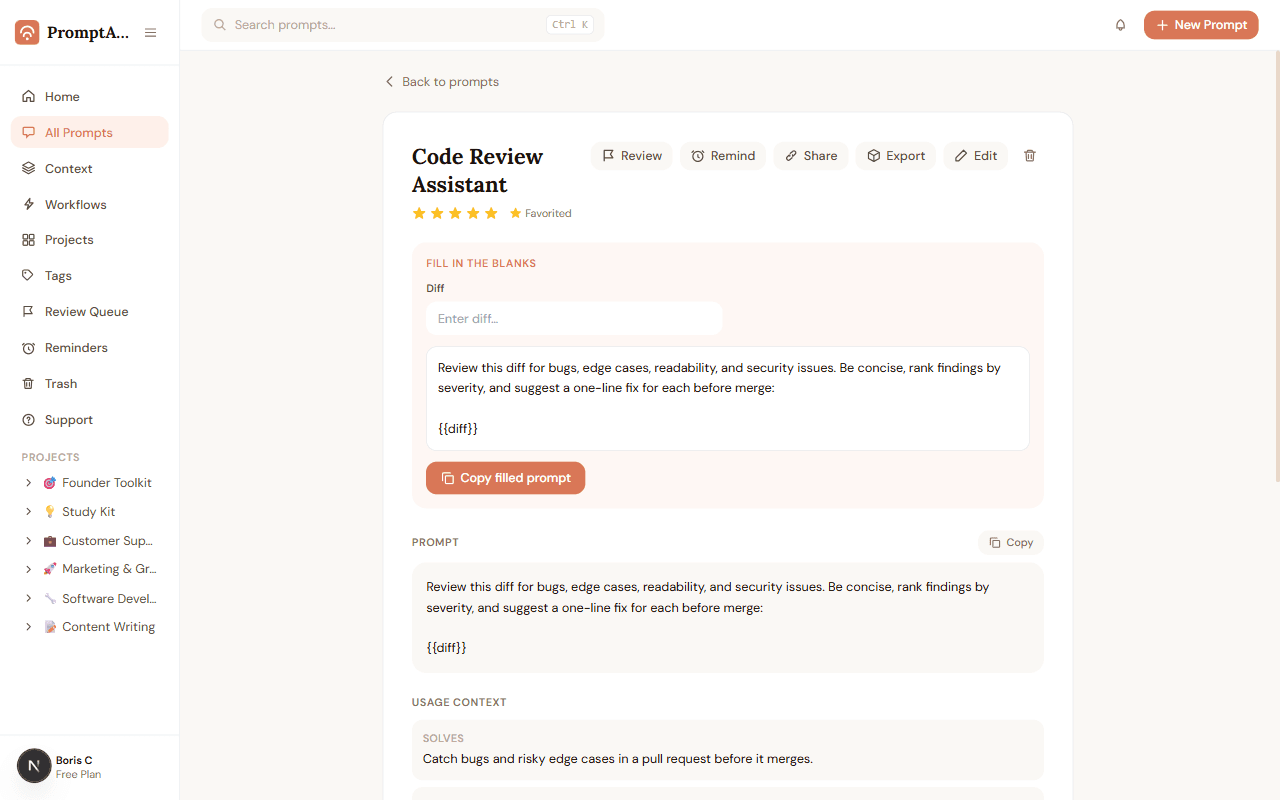This screenshot has height=800, width=1280.
Task: Edit the Code Review Assistant prompt
Action: pyautogui.click(x=976, y=156)
